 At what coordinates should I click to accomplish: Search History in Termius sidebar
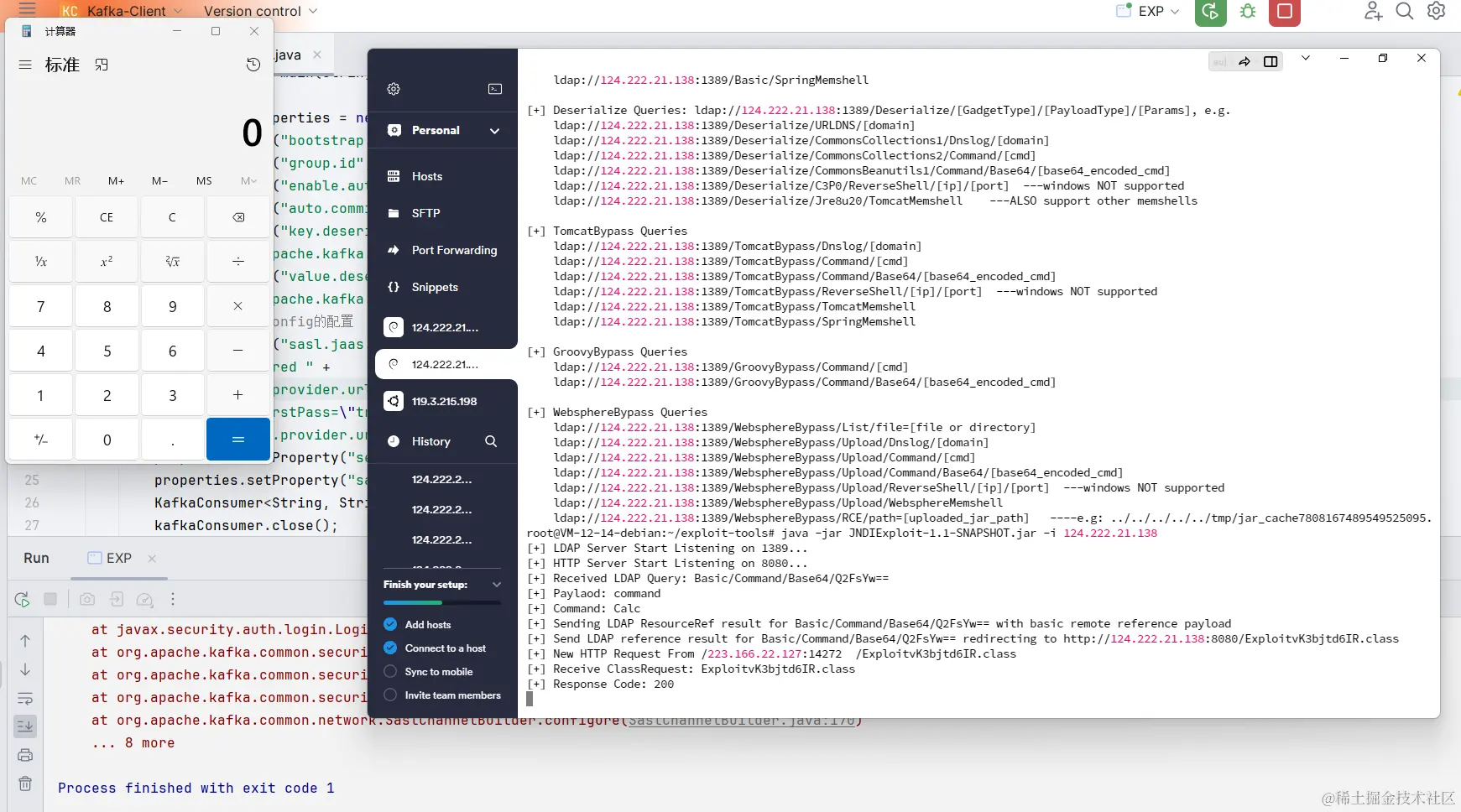coord(491,441)
